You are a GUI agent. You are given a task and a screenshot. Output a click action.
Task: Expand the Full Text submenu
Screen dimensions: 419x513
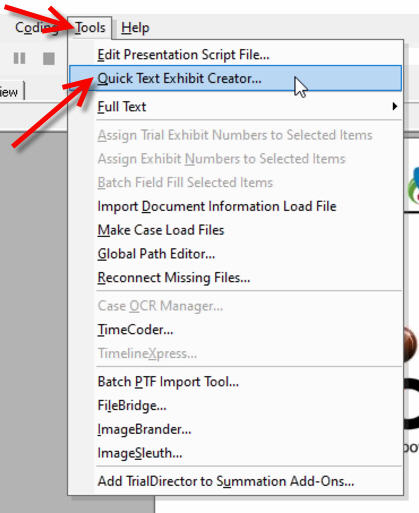tap(235, 107)
